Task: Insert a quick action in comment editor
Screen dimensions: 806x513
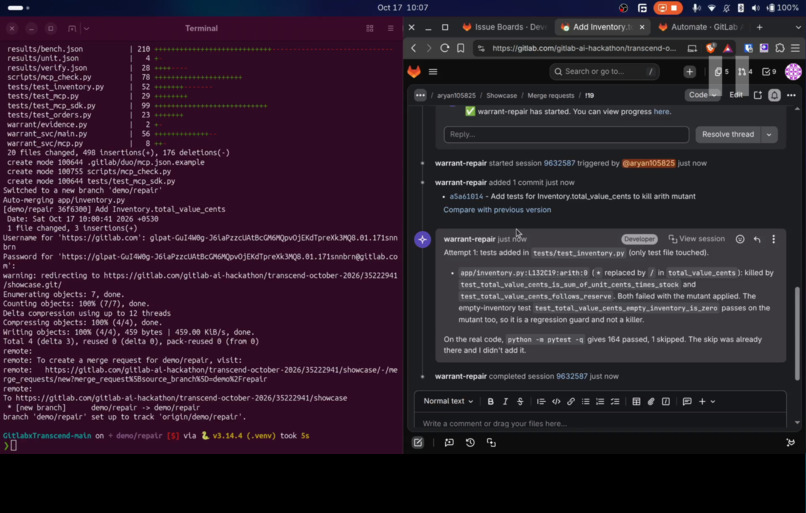Action: click(x=666, y=401)
